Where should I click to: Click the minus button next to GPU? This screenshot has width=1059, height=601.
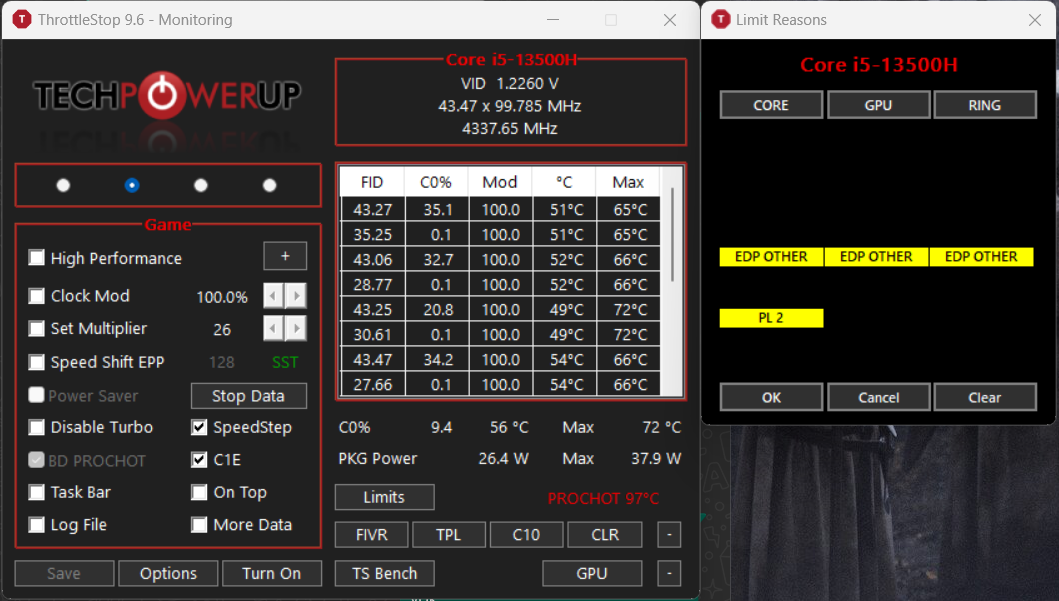click(x=669, y=573)
